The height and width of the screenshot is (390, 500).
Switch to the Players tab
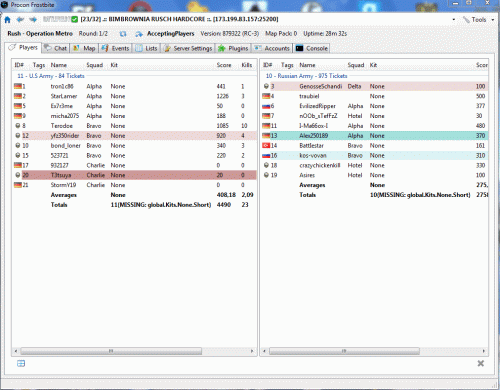(23, 48)
